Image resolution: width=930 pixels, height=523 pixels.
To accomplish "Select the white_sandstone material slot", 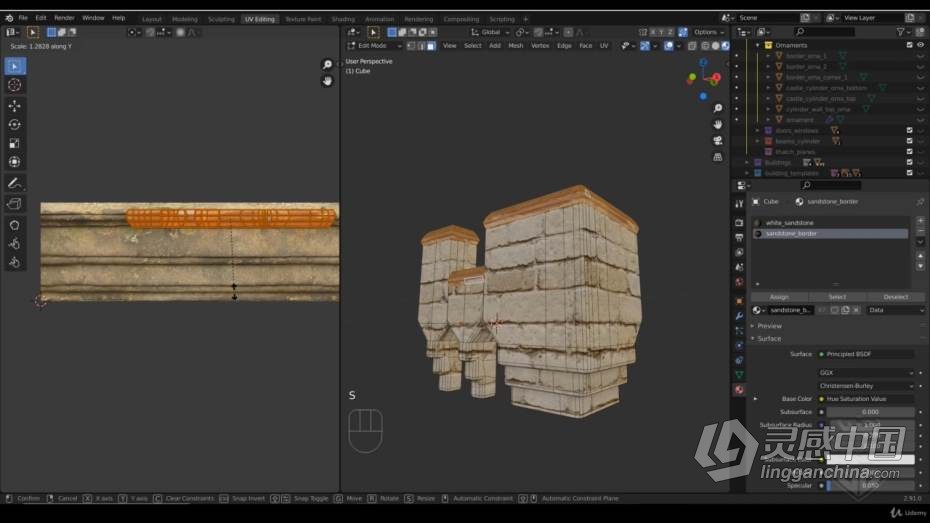I will pyautogui.click(x=830, y=223).
